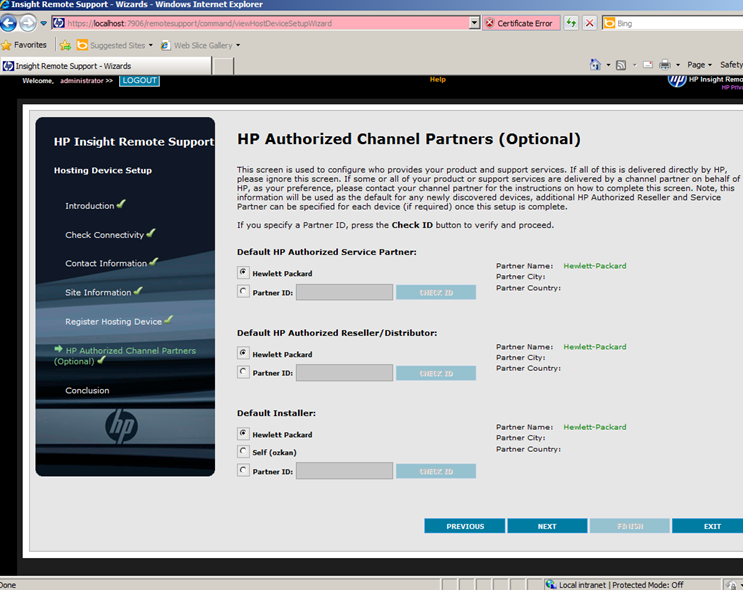Viewport: 743px width, 590px height.
Task: Click the RSS feeds icon
Action: pos(621,65)
